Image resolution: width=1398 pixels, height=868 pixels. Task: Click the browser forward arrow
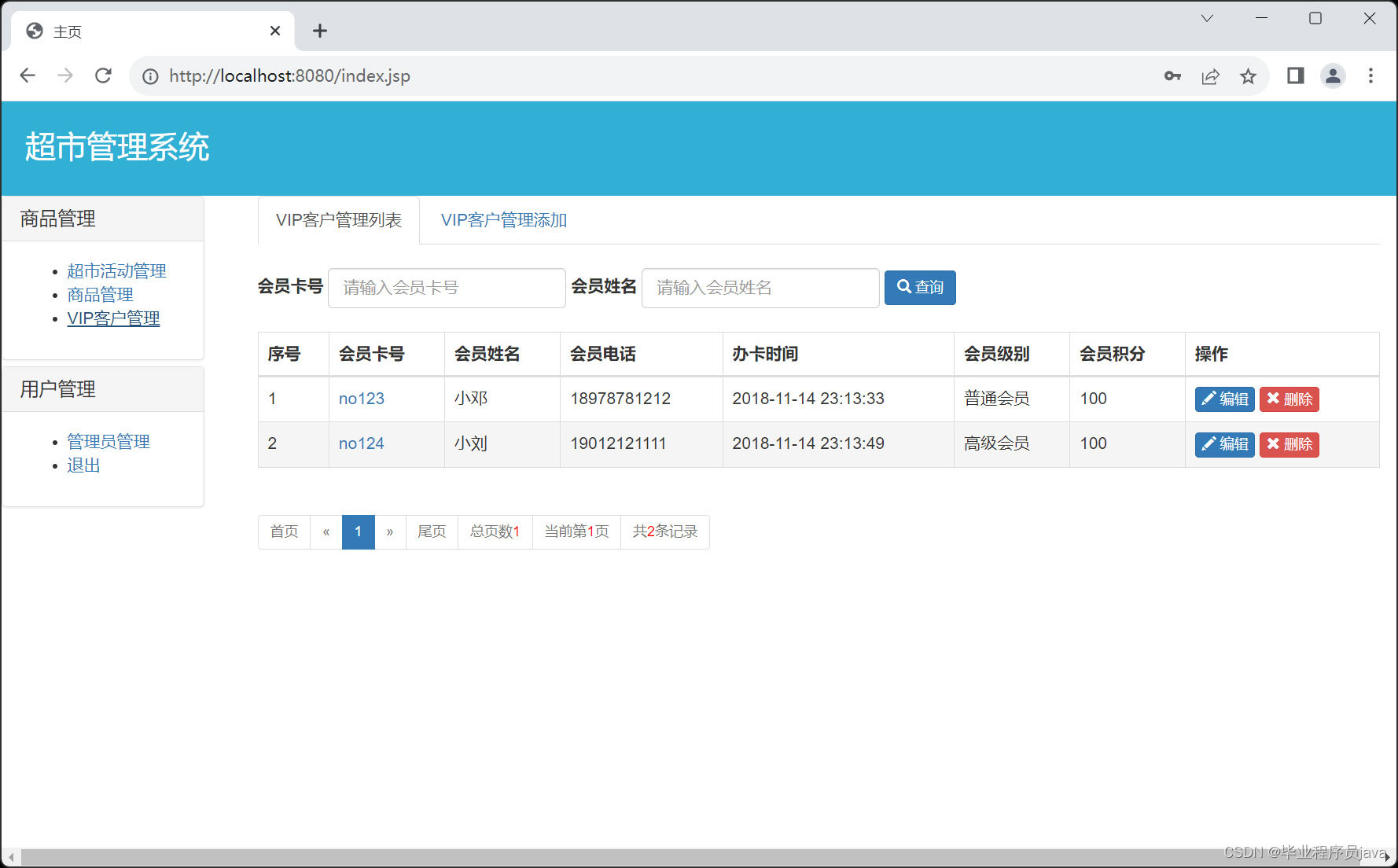coord(65,75)
